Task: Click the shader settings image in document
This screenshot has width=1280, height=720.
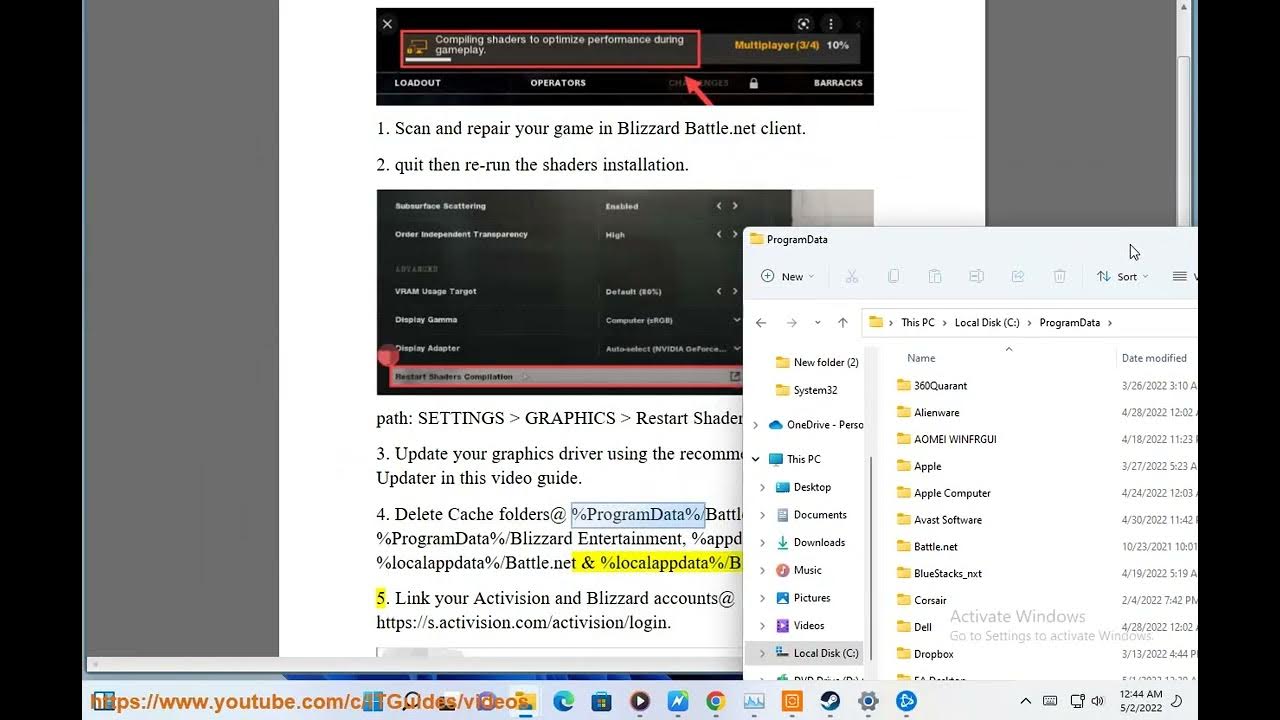Action: (560, 292)
